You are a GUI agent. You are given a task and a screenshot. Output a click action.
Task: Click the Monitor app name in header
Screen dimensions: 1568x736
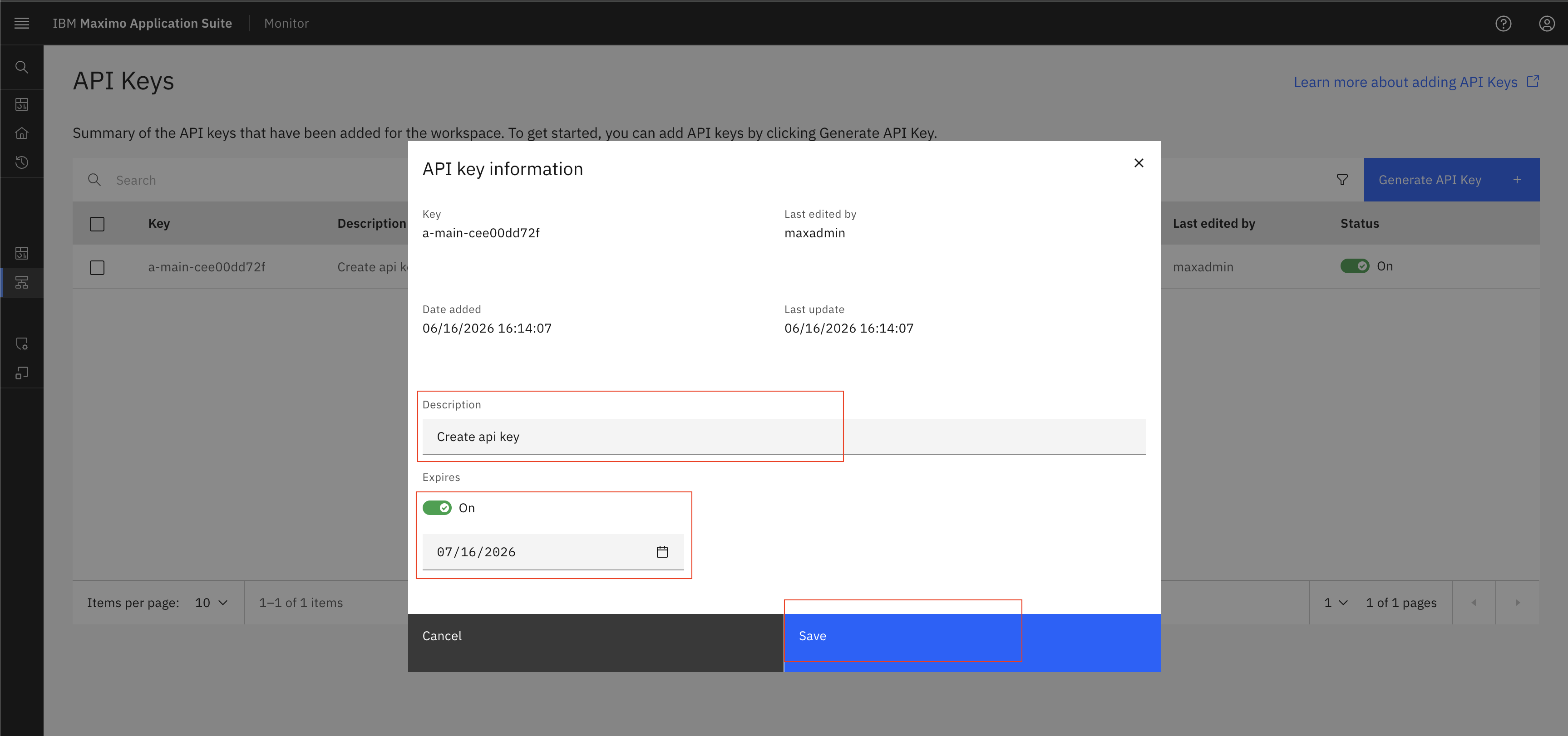(x=286, y=23)
